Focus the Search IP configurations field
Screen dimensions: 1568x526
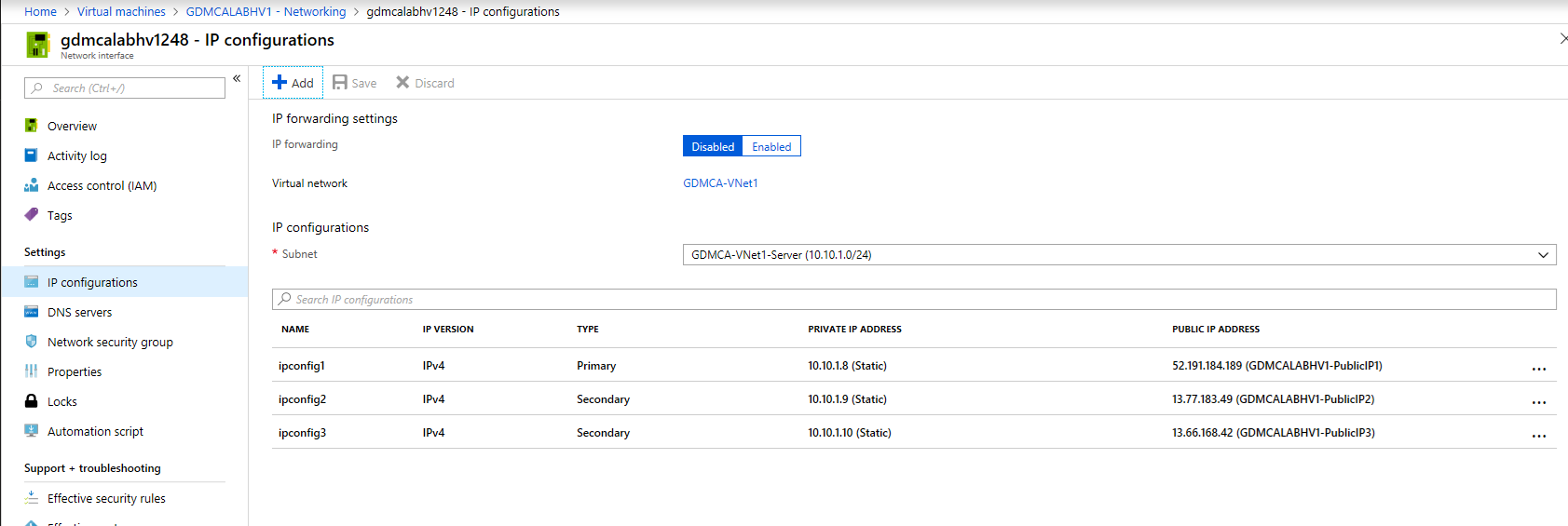point(914,299)
